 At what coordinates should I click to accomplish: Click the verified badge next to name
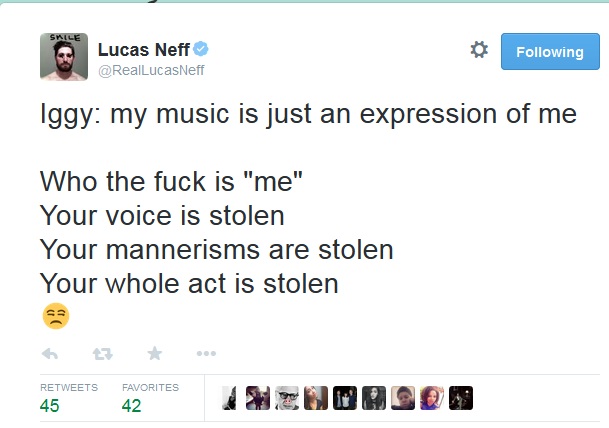pyautogui.click(x=201, y=49)
